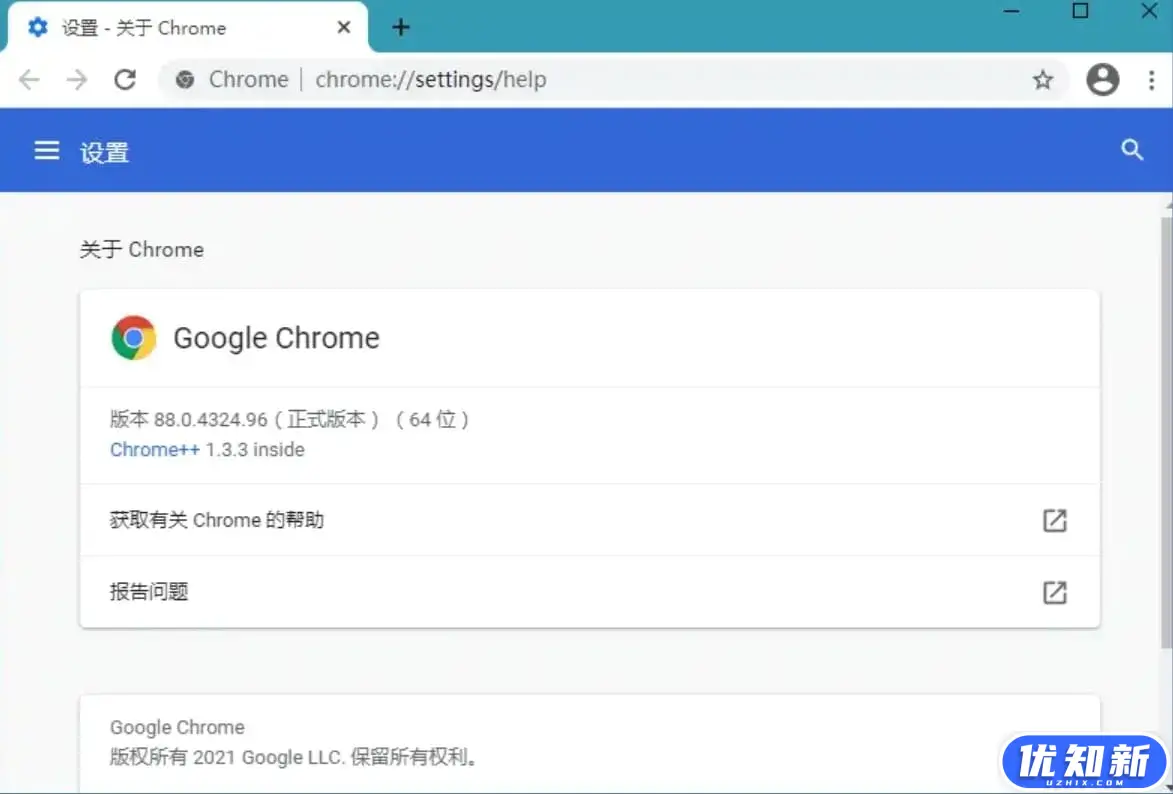Reload the current page

[125, 80]
